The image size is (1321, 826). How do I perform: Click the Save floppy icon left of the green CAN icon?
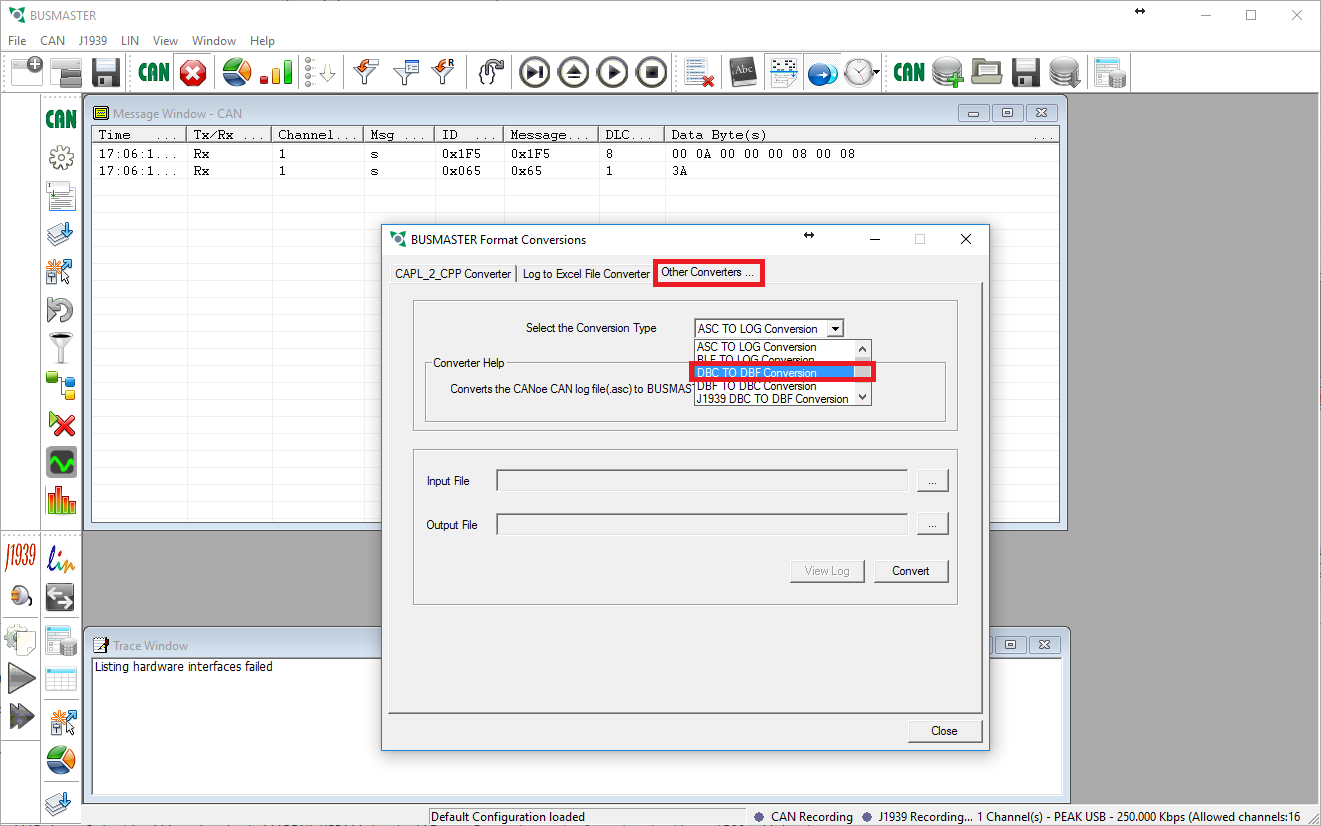tap(106, 72)
